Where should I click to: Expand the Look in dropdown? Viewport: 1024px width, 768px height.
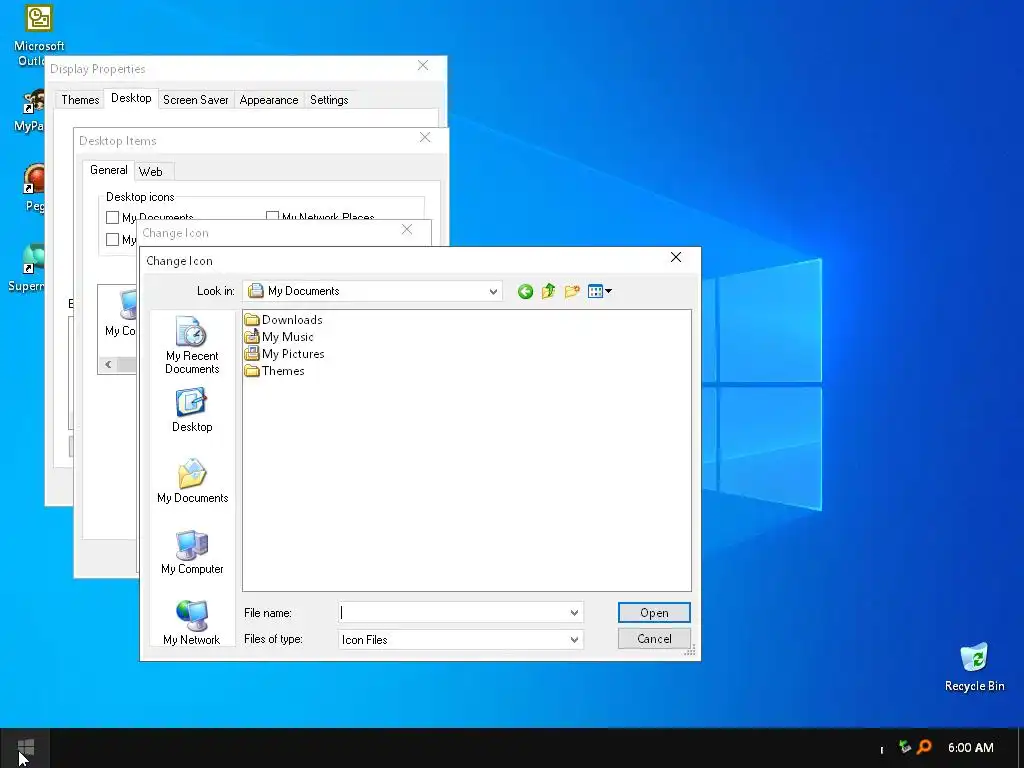(493, 291)
